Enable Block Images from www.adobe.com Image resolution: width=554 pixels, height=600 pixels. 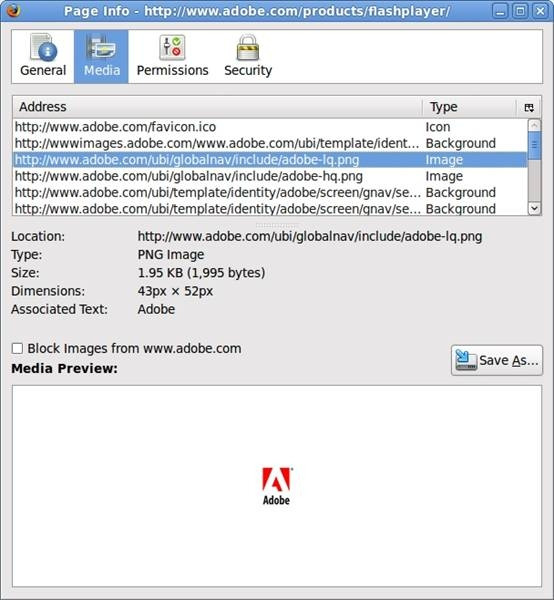click(17, 349)
